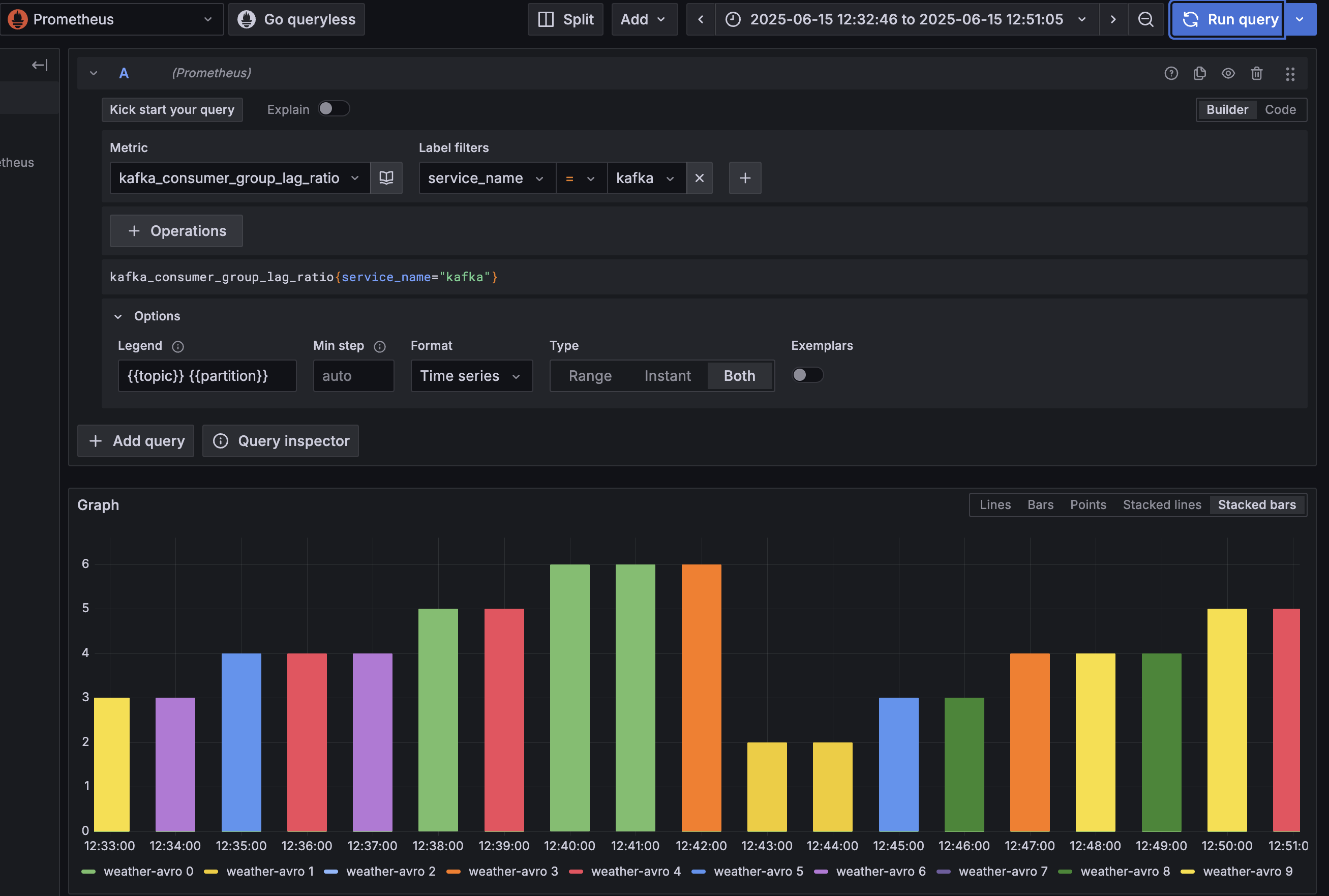Collapse the sidebar arrow icon
The width and height of the screenshot is (1329, 896).
click(40, 65)
